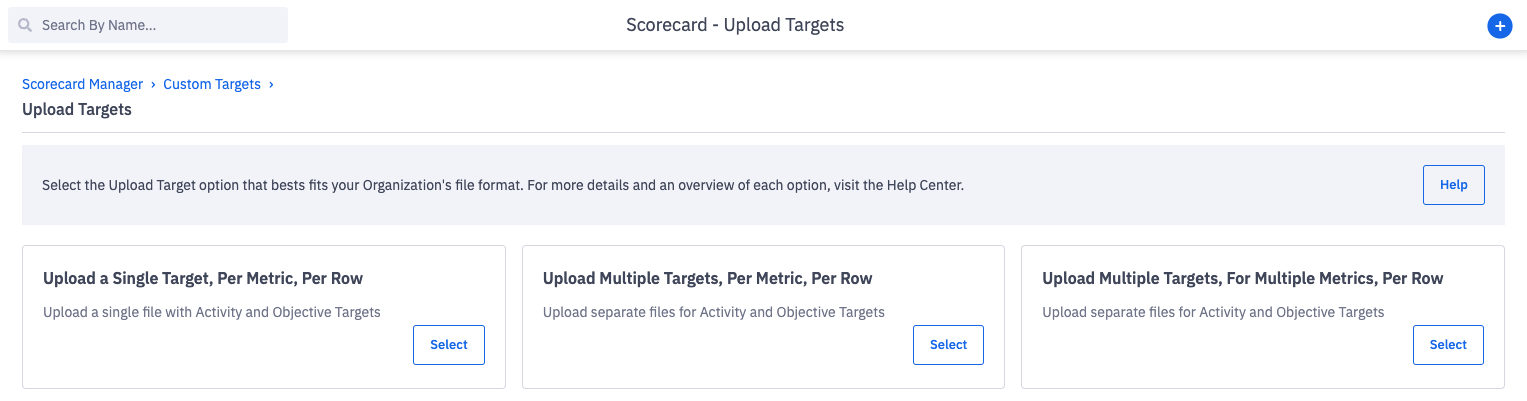Select Multiple Targets, For Multiple Metrics option
This screenshot has height=401, width=1527.
tap(1447, 345)
